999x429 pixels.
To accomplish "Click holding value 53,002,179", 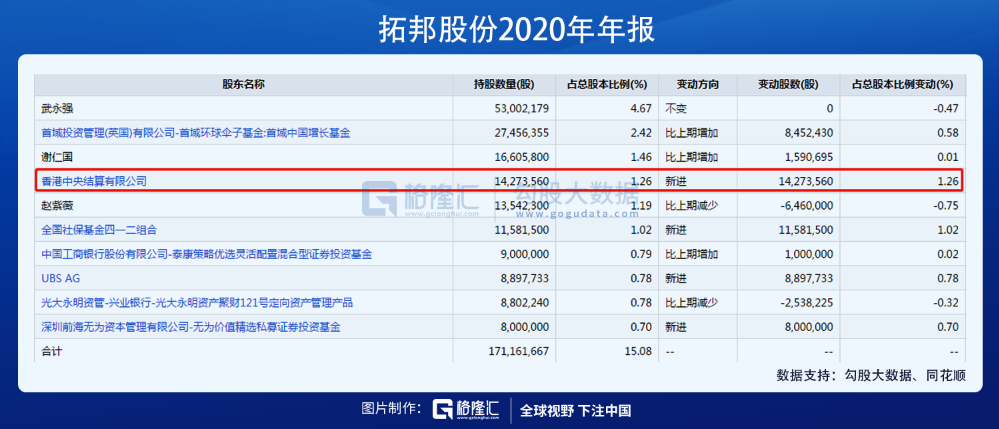I will pyautogui.click(x=521, y=108).
